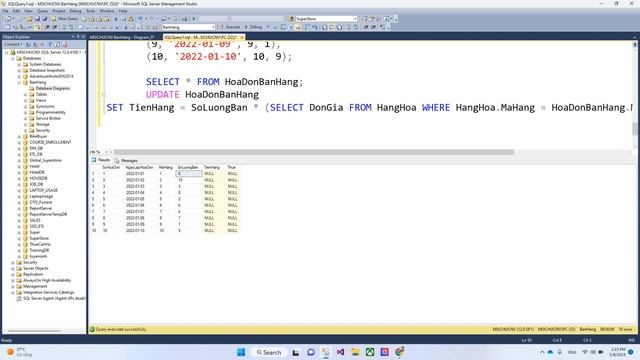Select the Server Objects folder
The image size is (640, 360).
(x=36, y=268)
